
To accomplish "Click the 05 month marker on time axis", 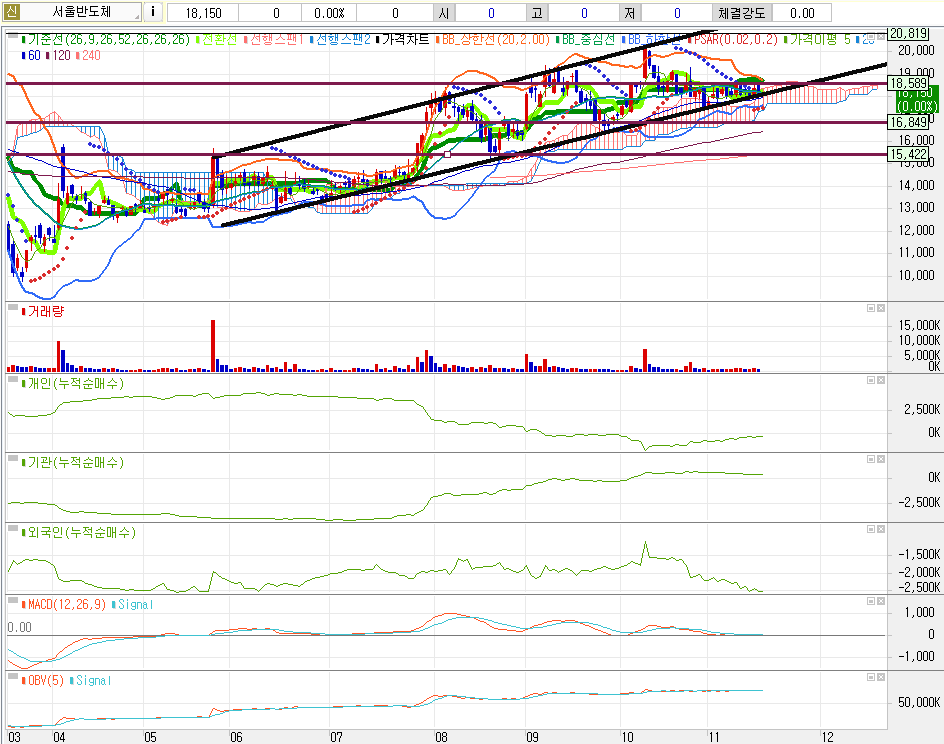I will (150, 737).
